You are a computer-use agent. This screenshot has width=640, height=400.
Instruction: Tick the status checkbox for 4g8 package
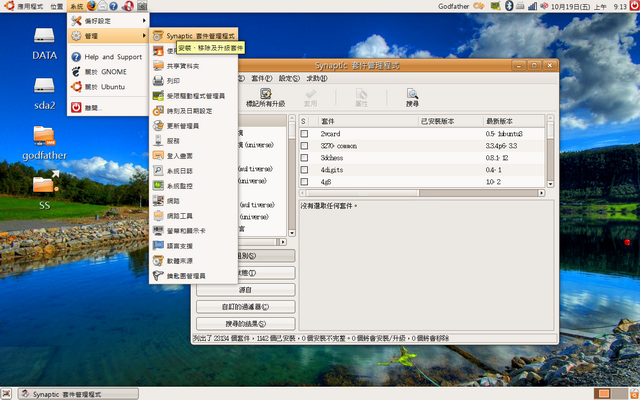(x=304, y=182)
